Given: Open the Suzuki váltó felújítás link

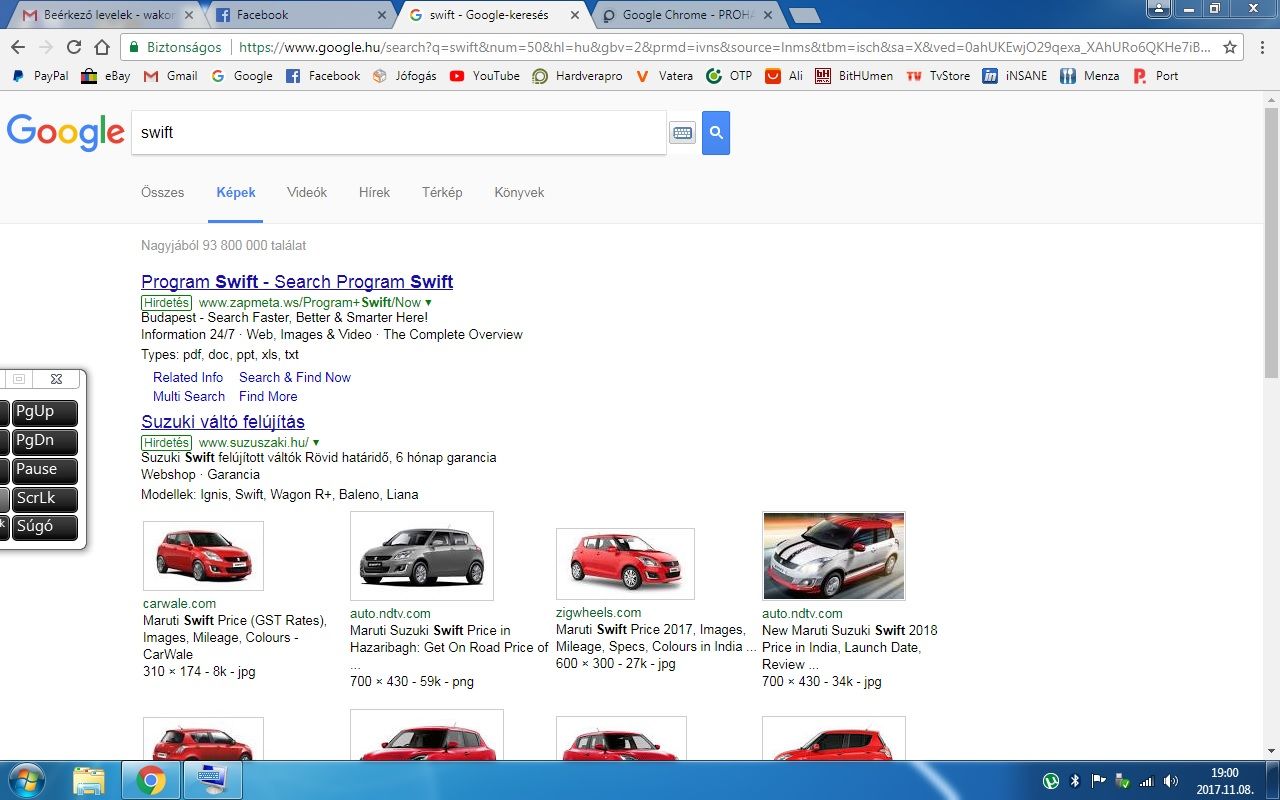Looking at the screenshot, I should (223, 422).
